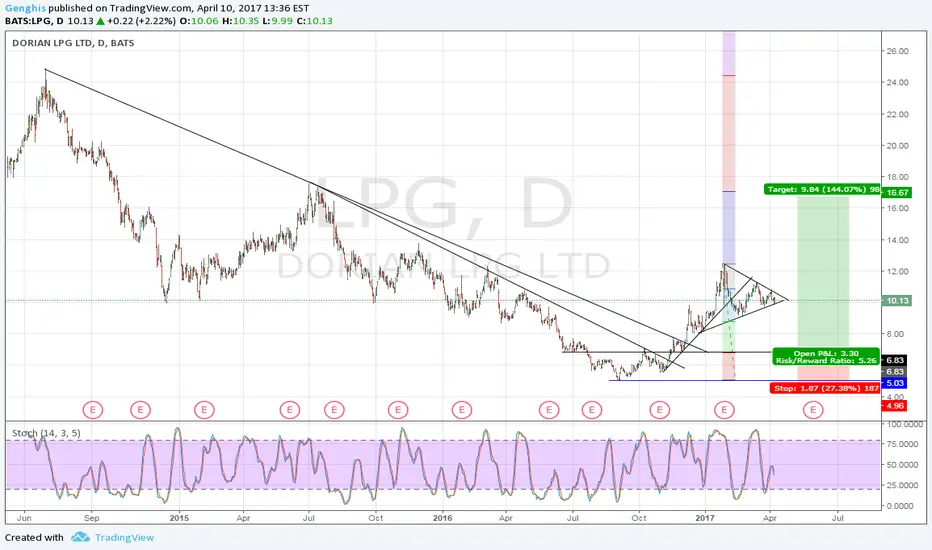932x550 pixels.
Task: Select the green Target 9.84 (144.07%) label
Action: point(822,190)
